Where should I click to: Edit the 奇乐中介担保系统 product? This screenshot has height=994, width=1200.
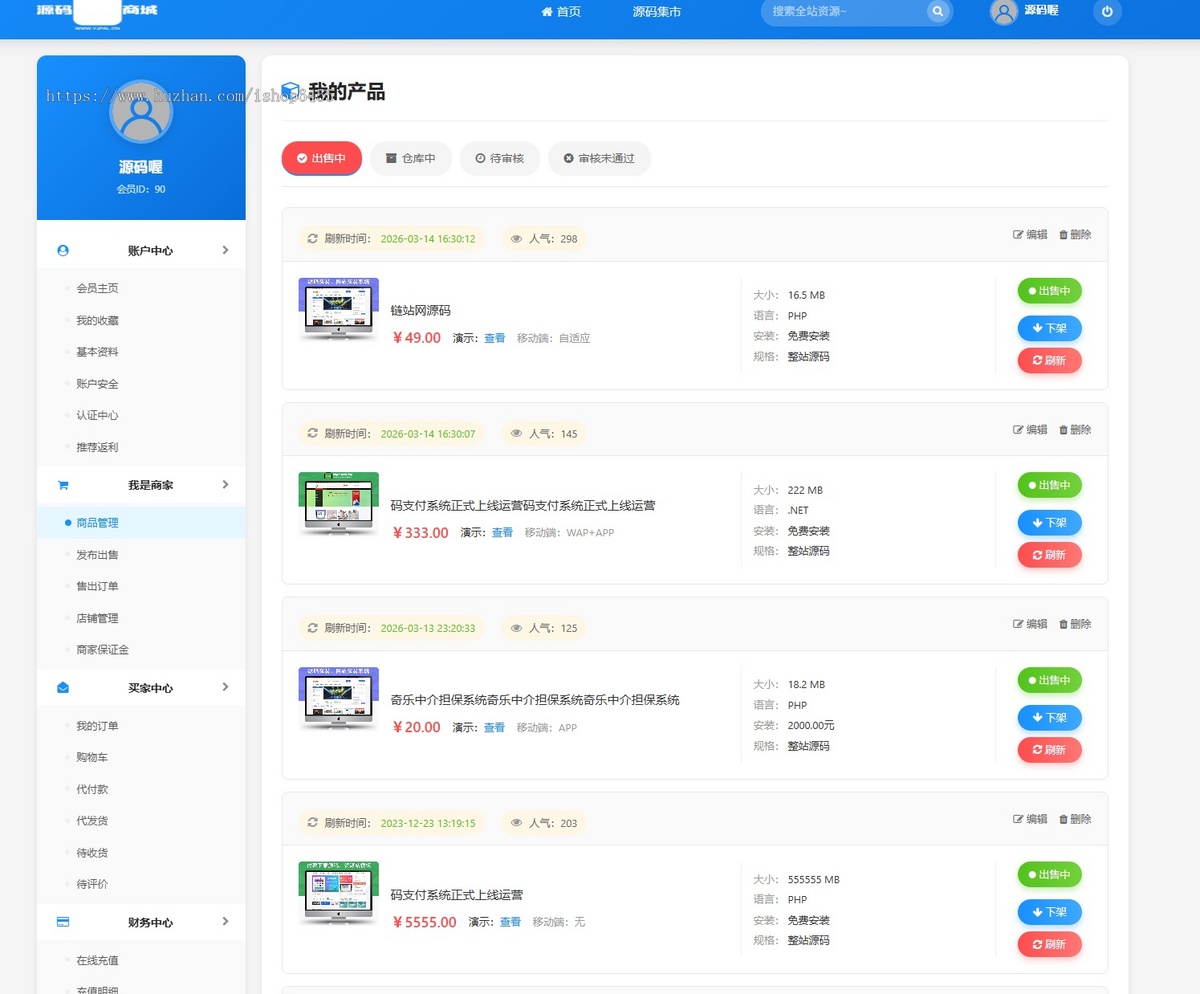[1030, 624]
